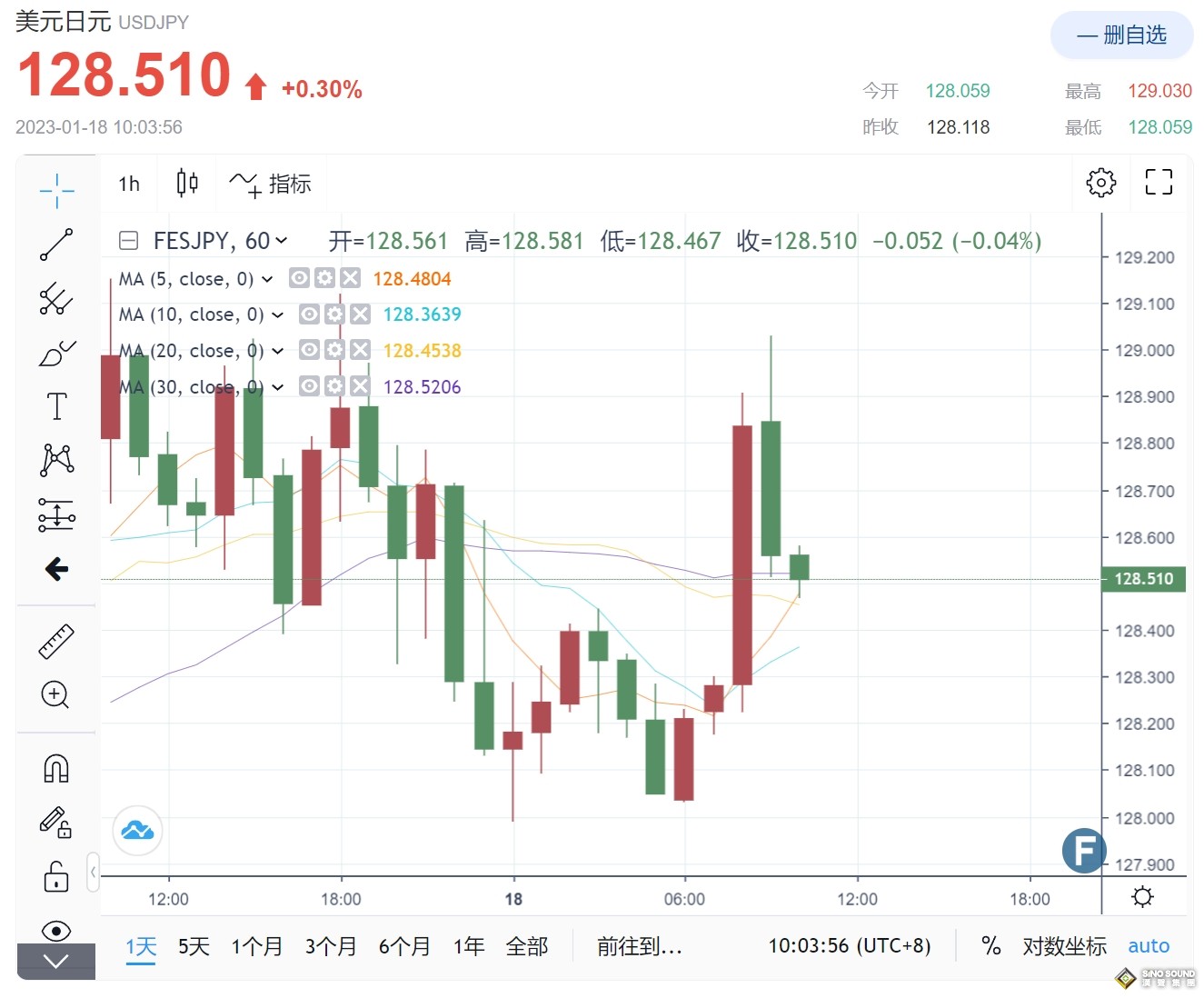The width and height of the screenshot is (1204, 998).
Task: Toggle percent scale mode
Action: (990, 946)
